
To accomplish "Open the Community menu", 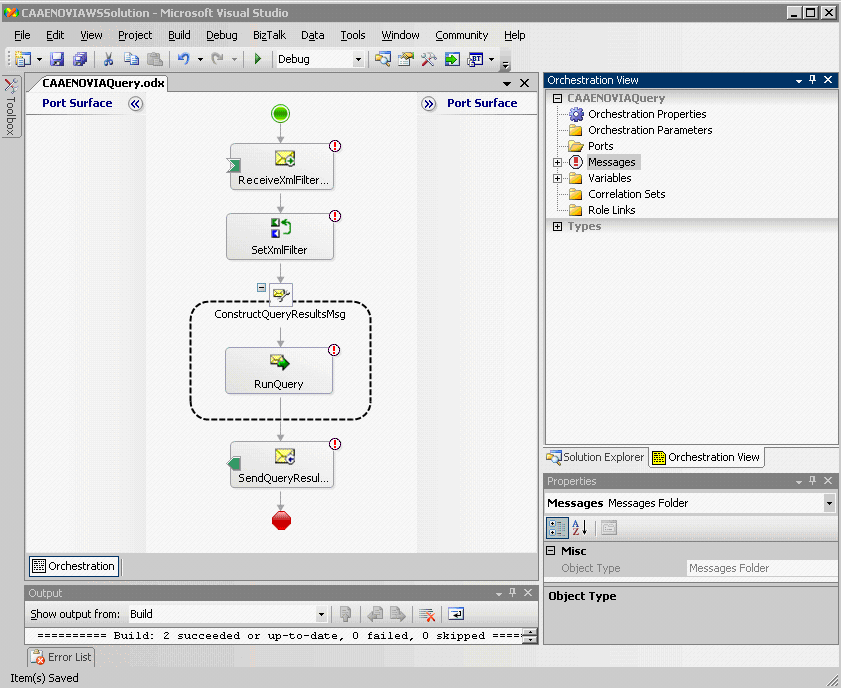I will click(461, 35).
